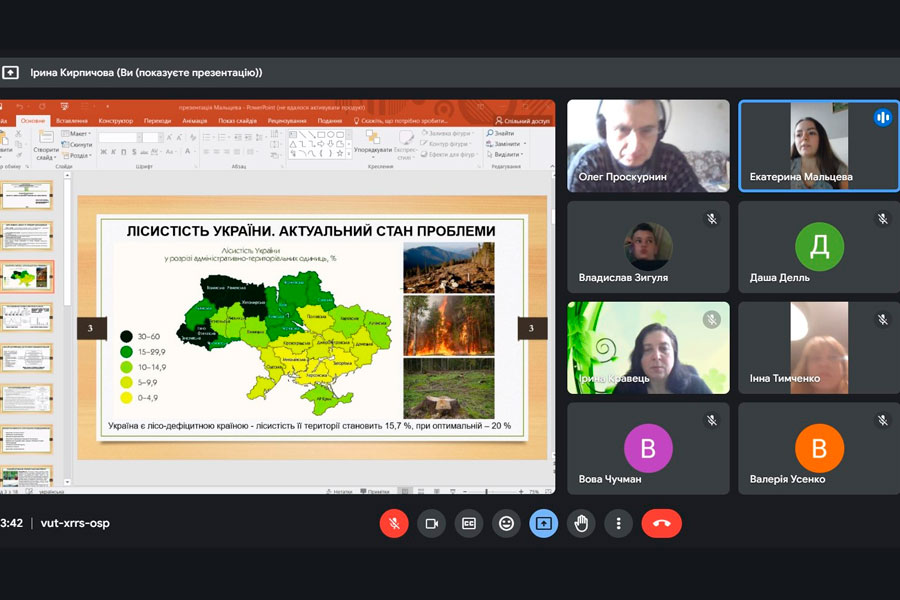
Task: Click the zoom out minus icon in status bar
Action: point(464,491)
